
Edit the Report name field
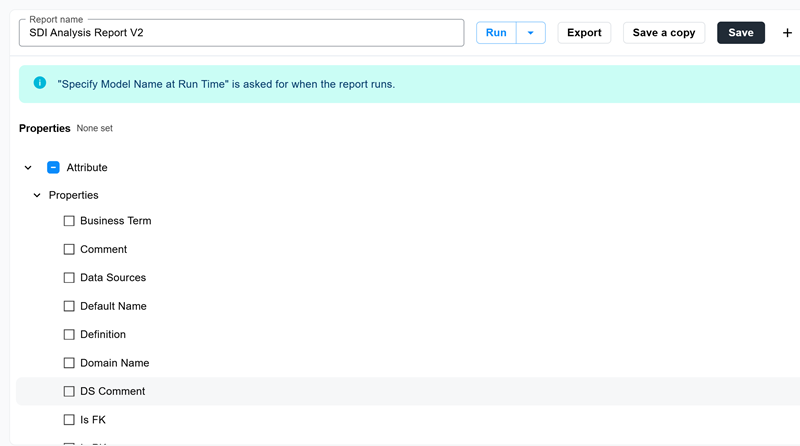click(241, 33)
